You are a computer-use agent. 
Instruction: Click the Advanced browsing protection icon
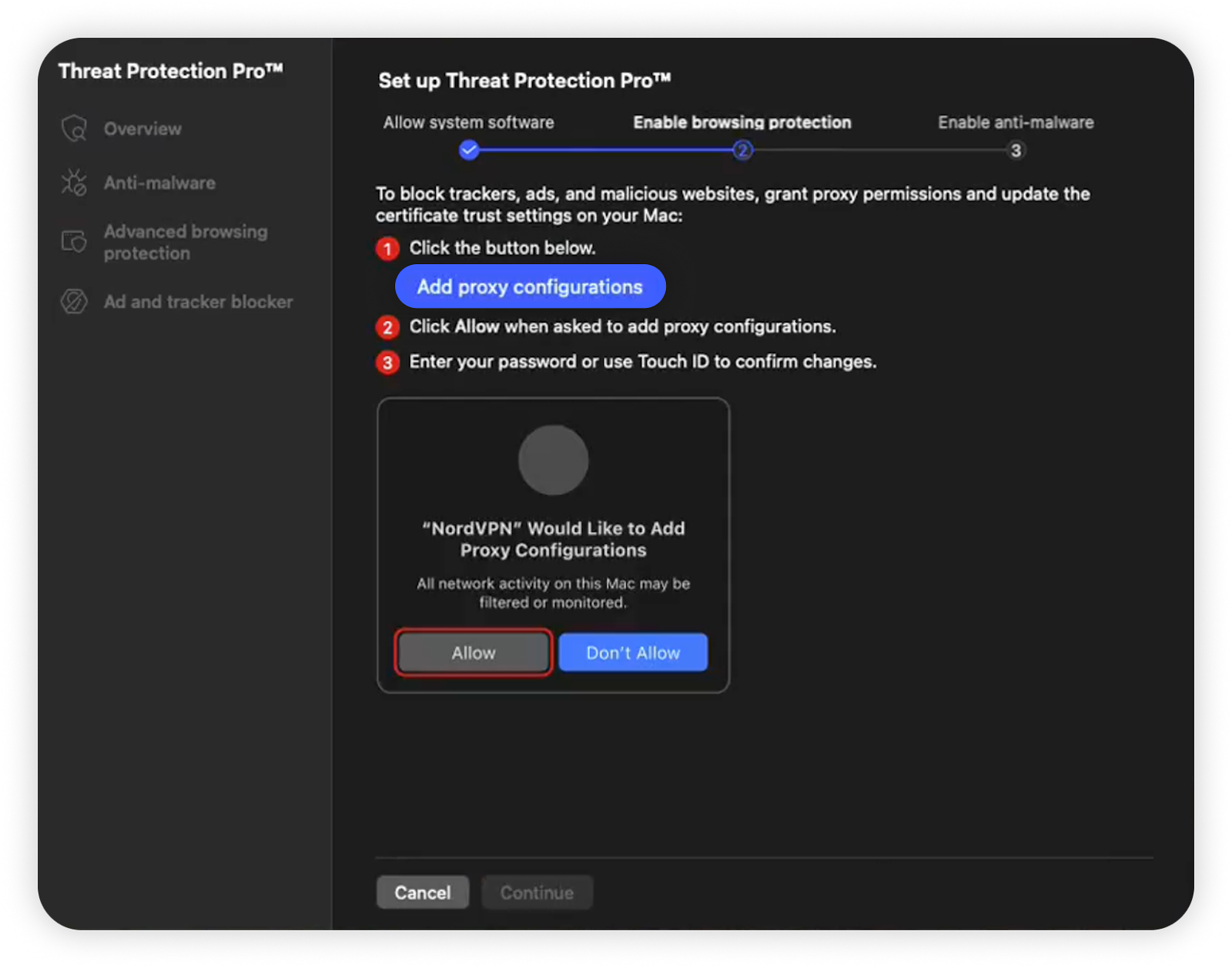(x=74, y=242)
